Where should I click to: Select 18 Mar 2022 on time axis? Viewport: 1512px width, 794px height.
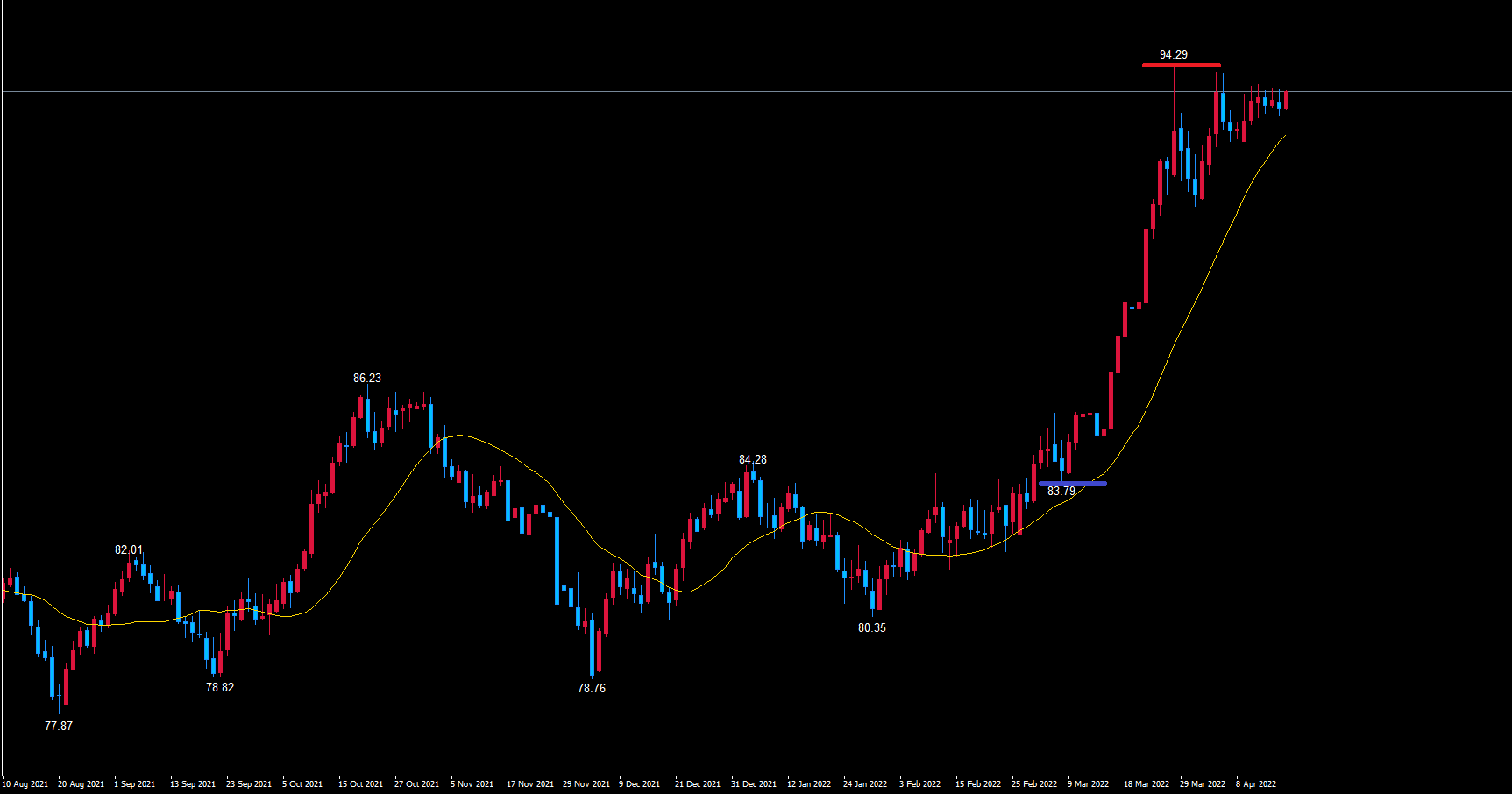click(x=1146, y=783)
